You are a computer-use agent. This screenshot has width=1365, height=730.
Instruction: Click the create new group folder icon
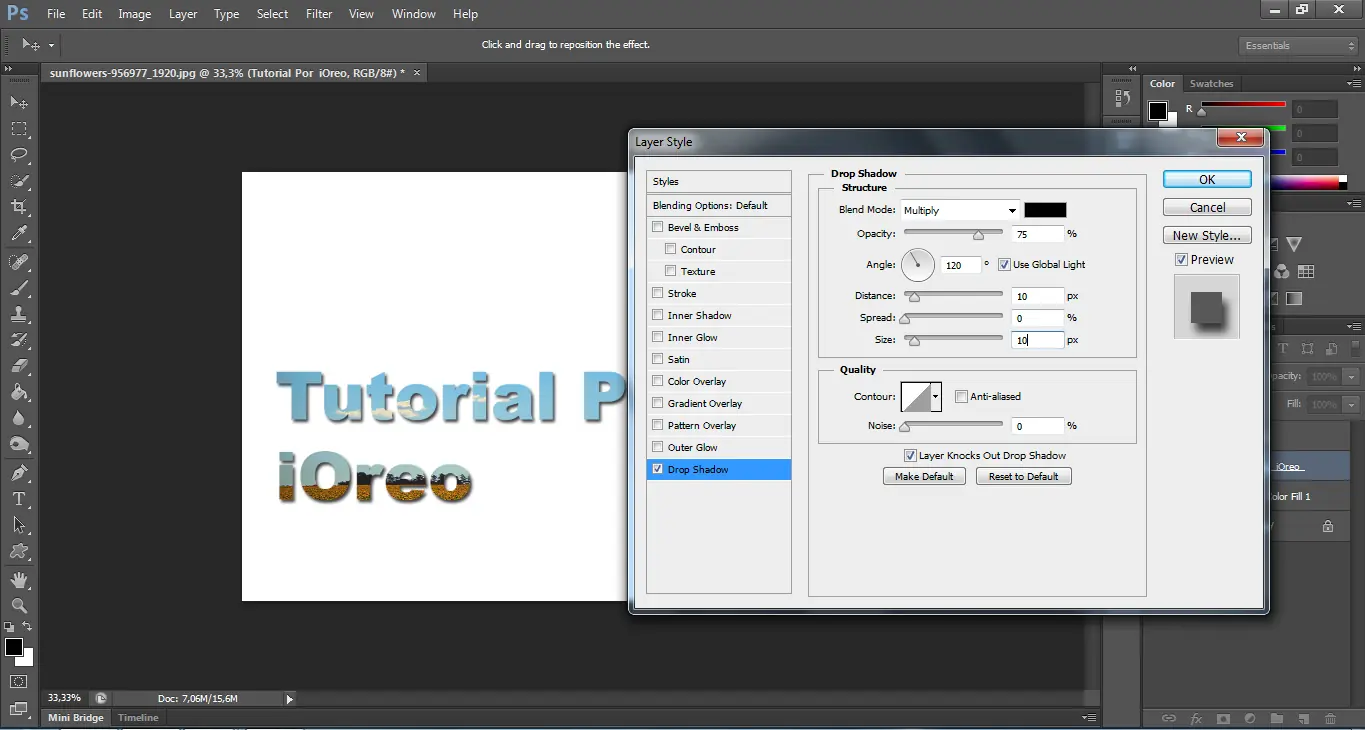tap(1277, 718)
